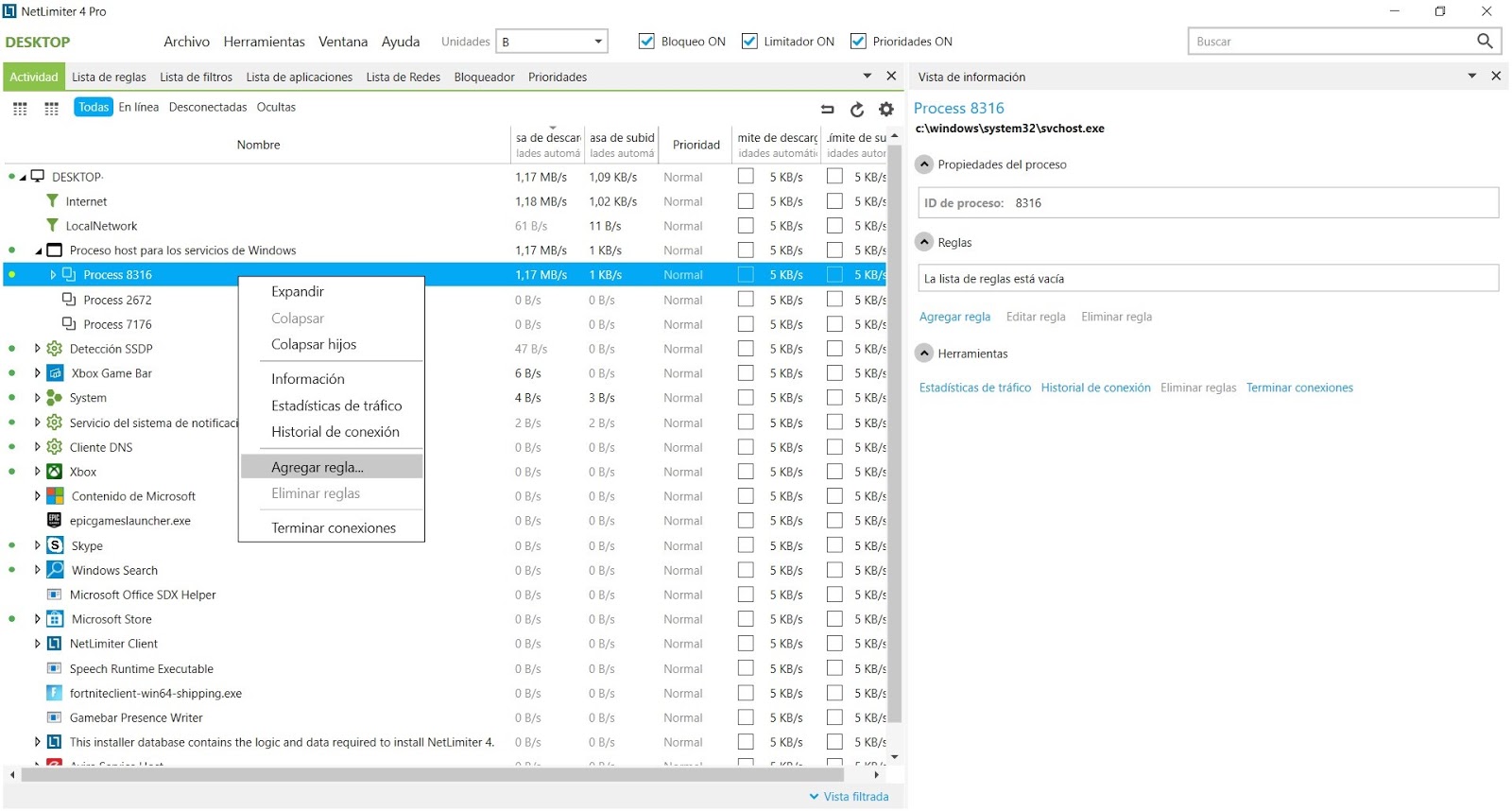Expand the Windows Search node
The width and height of the screenshot is (1512, 811).
tap(38, 570)
